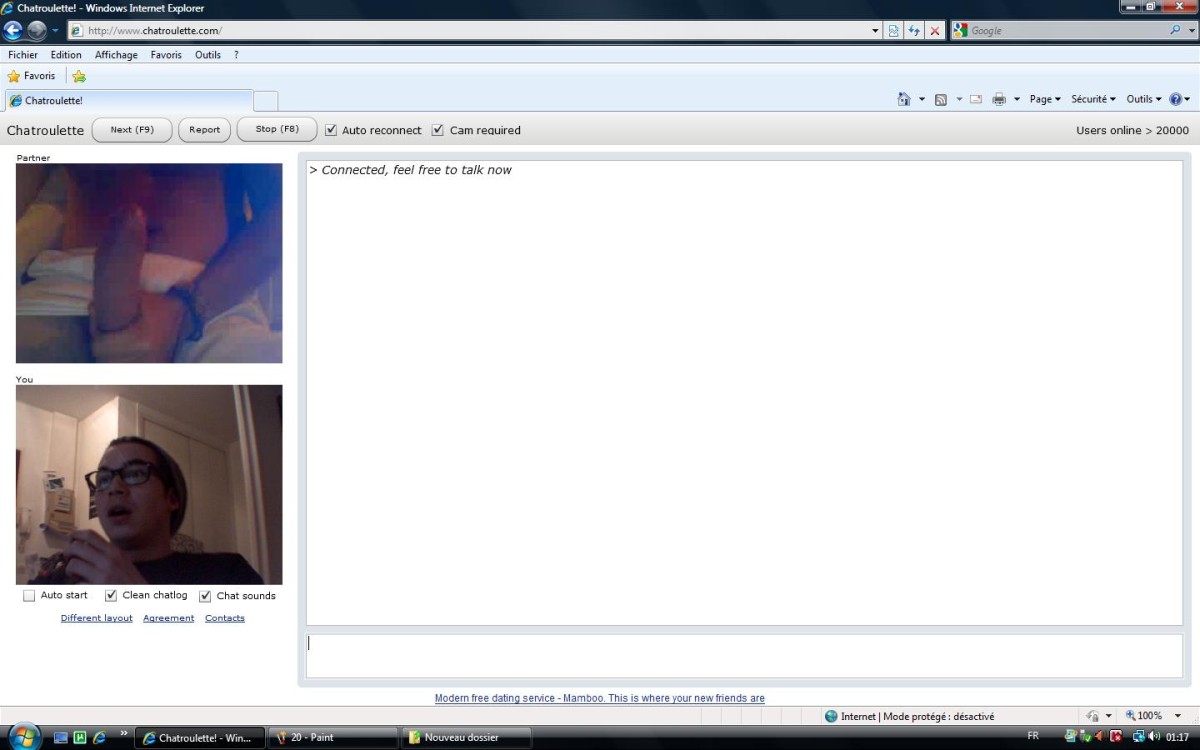Launch the green quick launch icon
The height and width of the screenshot is (750, 1200).
[x=80, y=738]
